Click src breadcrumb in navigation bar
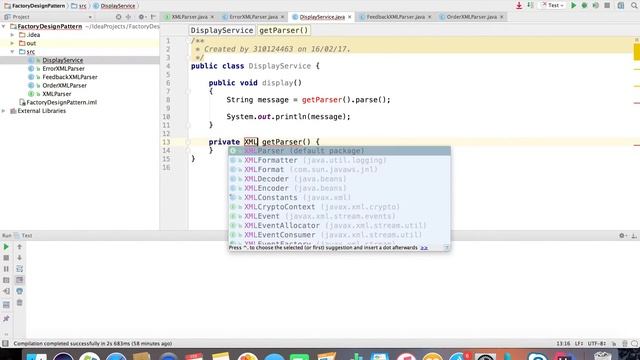Image resolution: width=640 pixels, height=360 pixels. [x=79, y=6]
